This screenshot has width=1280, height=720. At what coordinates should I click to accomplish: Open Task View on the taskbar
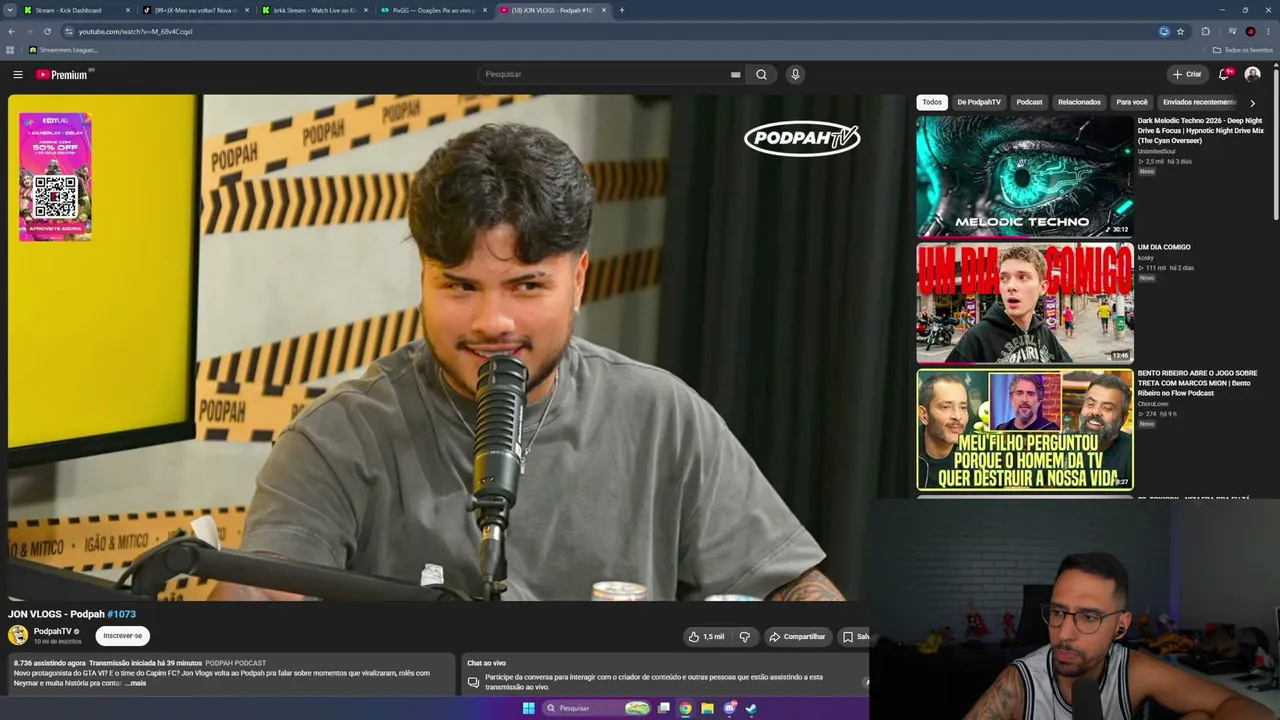(663, 709)
